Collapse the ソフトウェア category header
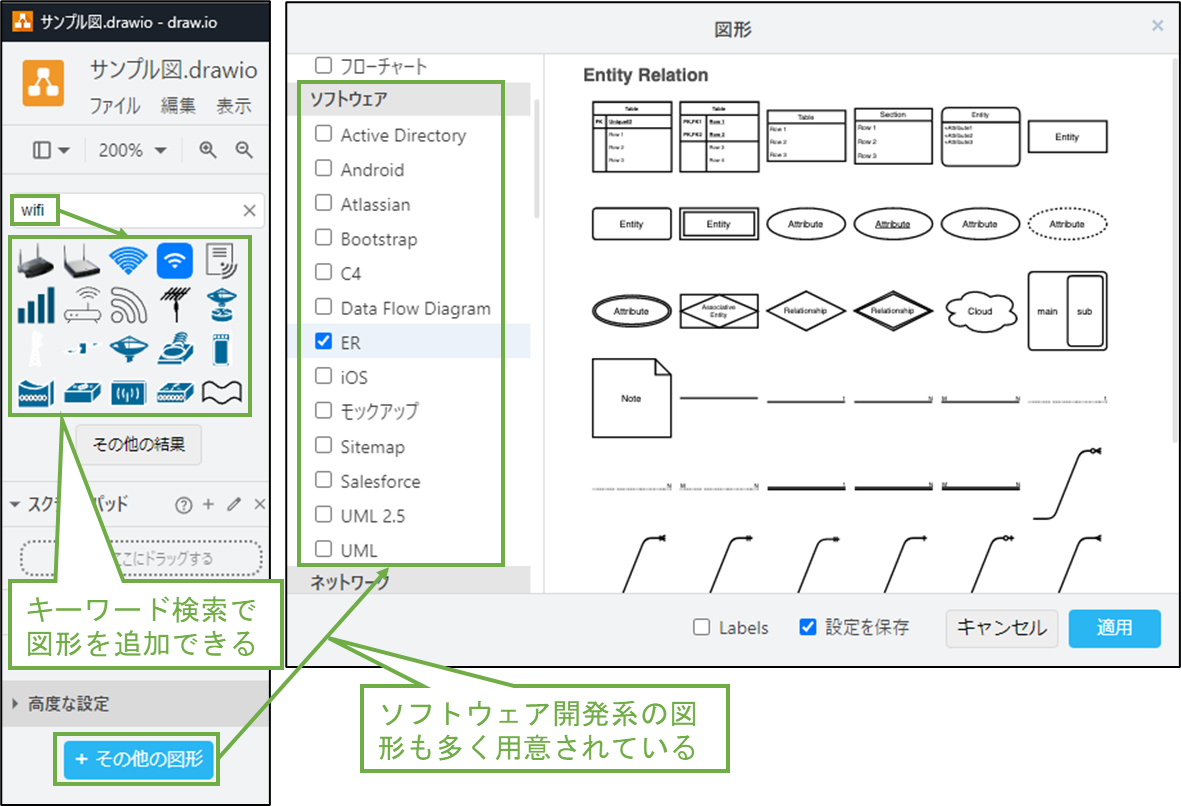 (x=409, y=99)
